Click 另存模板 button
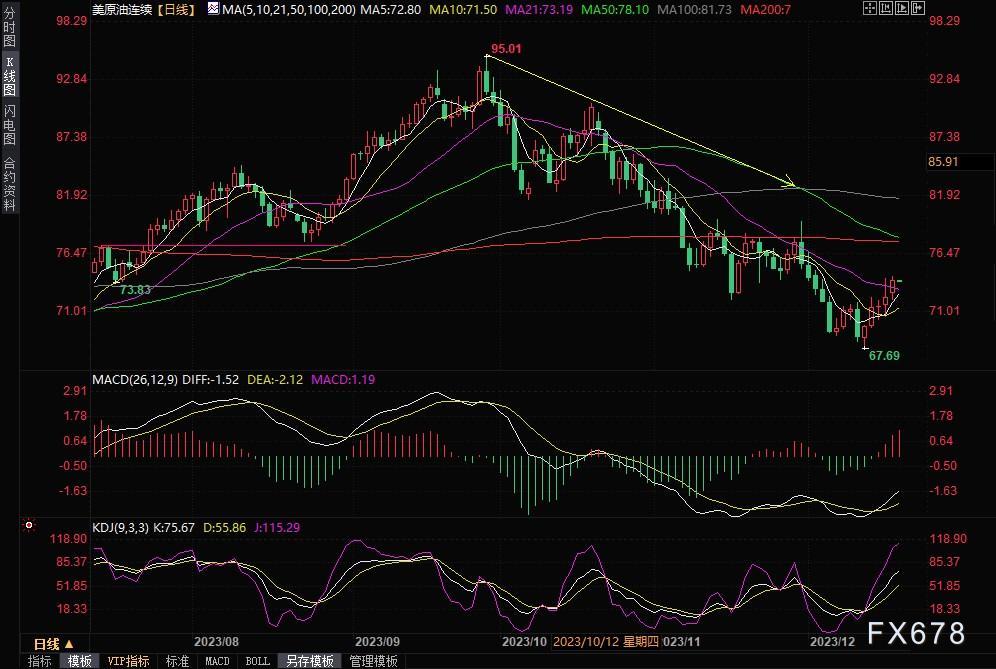Screen dimensions: 996x669 click(x=310, y=661)
